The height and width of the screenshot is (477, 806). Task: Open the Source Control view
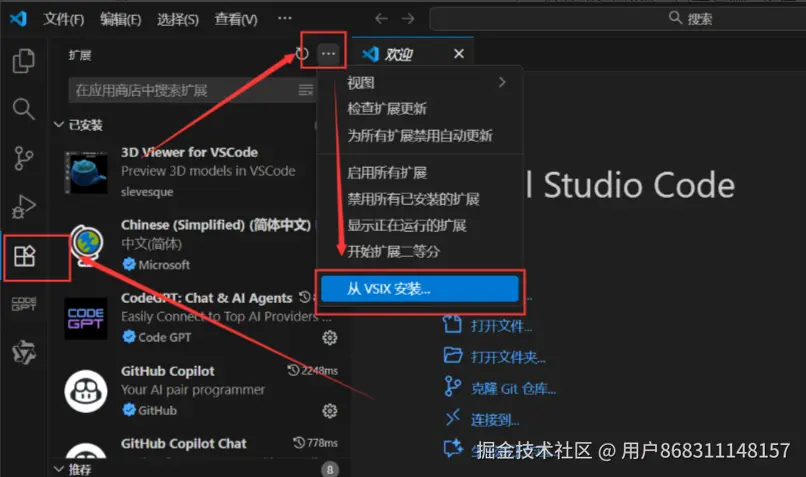click(24, 158)
